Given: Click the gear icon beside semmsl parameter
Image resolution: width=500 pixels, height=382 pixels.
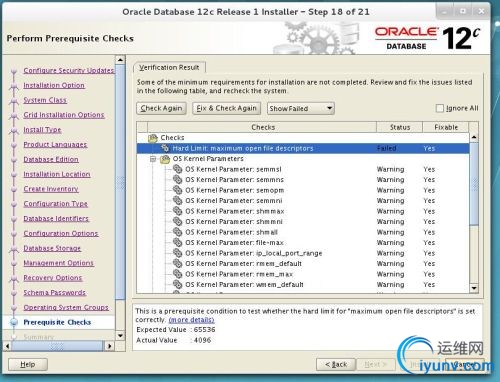Looking at the screenshot, I should (177, 169).
